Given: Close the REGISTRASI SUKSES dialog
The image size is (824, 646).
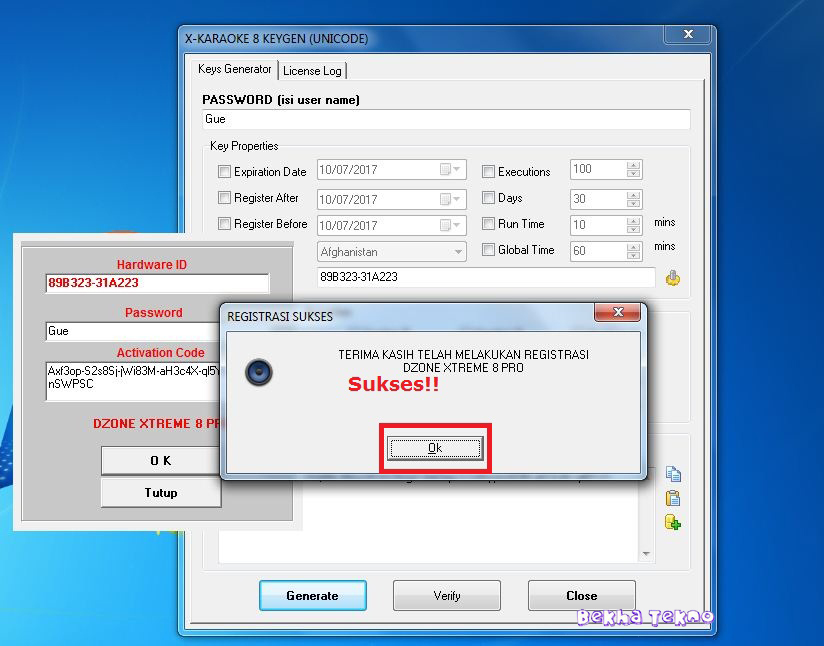Looking at the screenshot, I should tap(617, 312).
